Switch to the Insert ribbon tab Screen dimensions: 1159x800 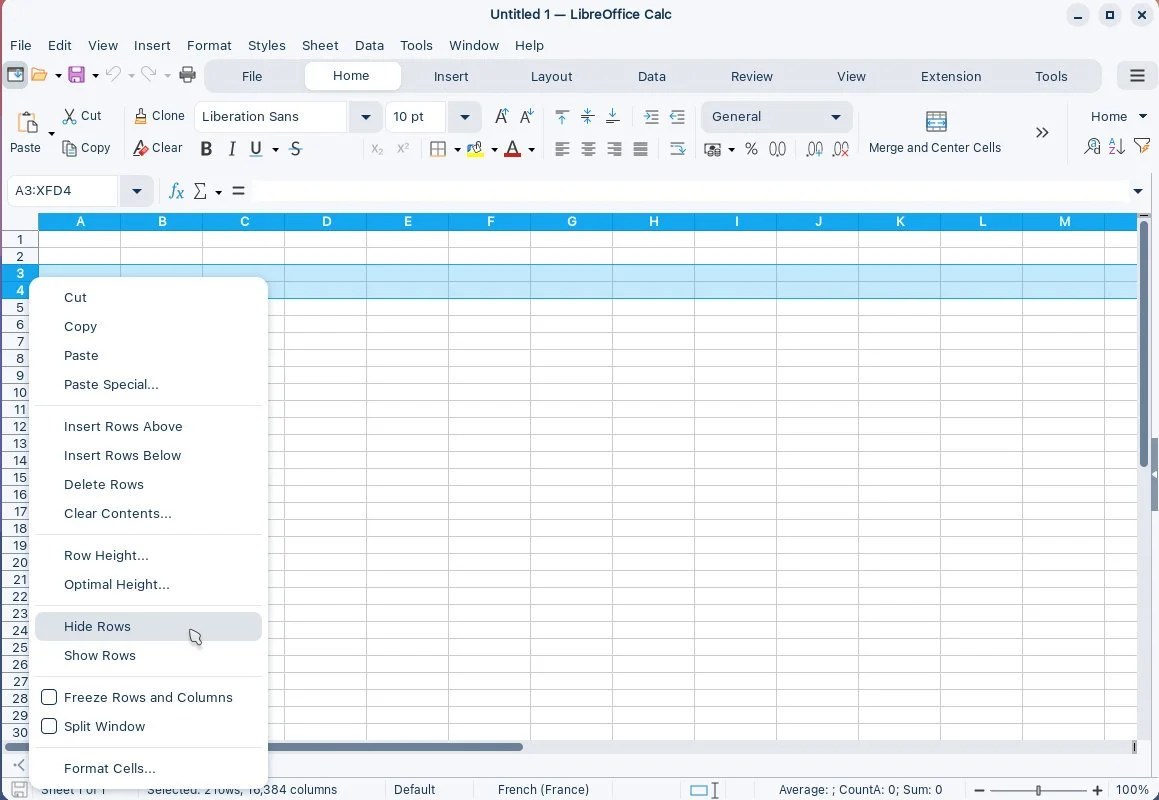pos(450,76)
